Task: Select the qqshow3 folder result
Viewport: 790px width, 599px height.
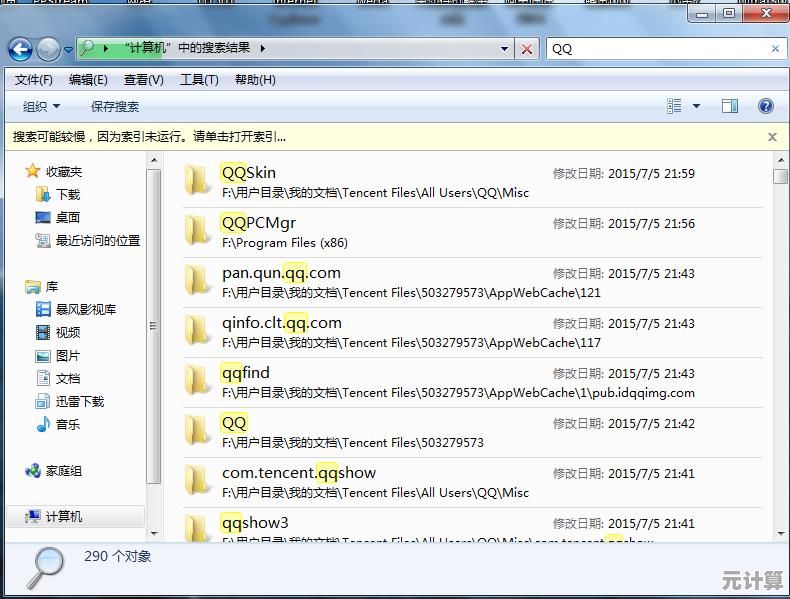Action: (473, 525)
